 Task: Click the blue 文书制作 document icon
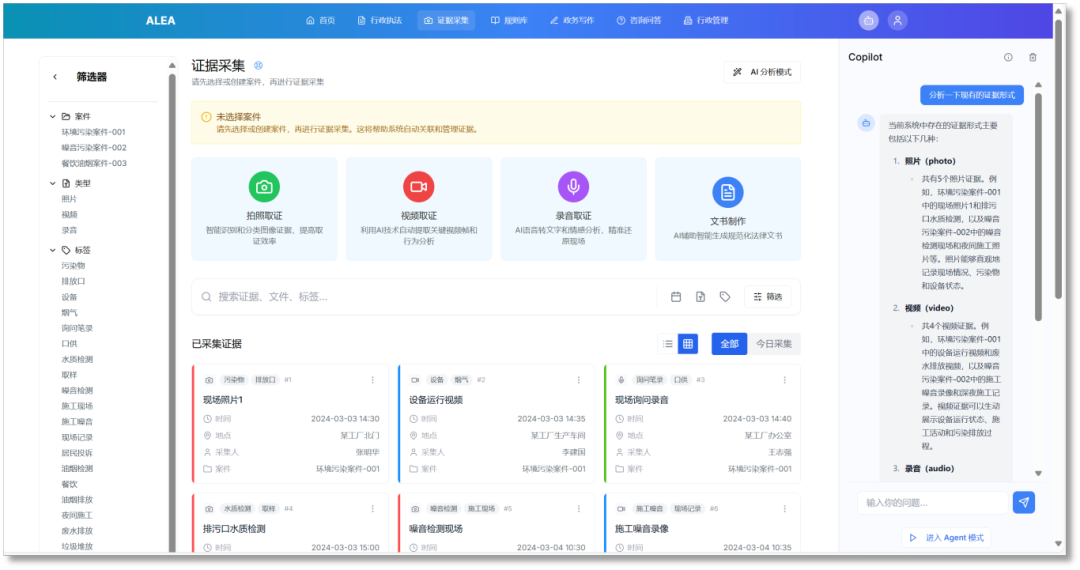point(727,192)
